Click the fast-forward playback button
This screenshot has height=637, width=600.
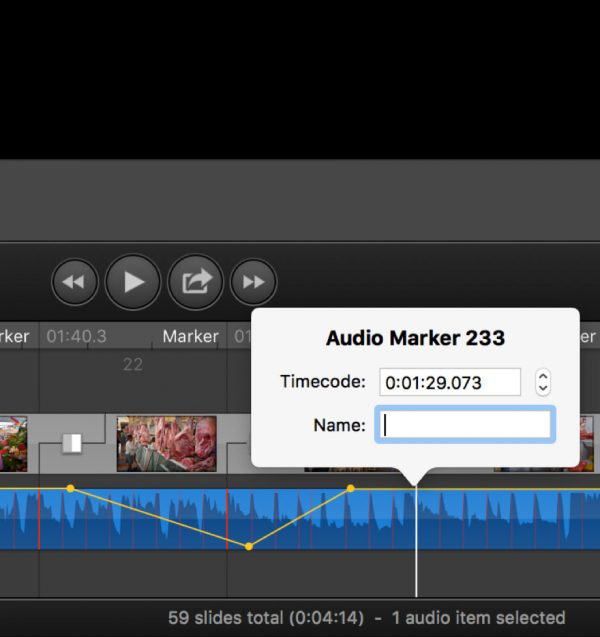253,282
